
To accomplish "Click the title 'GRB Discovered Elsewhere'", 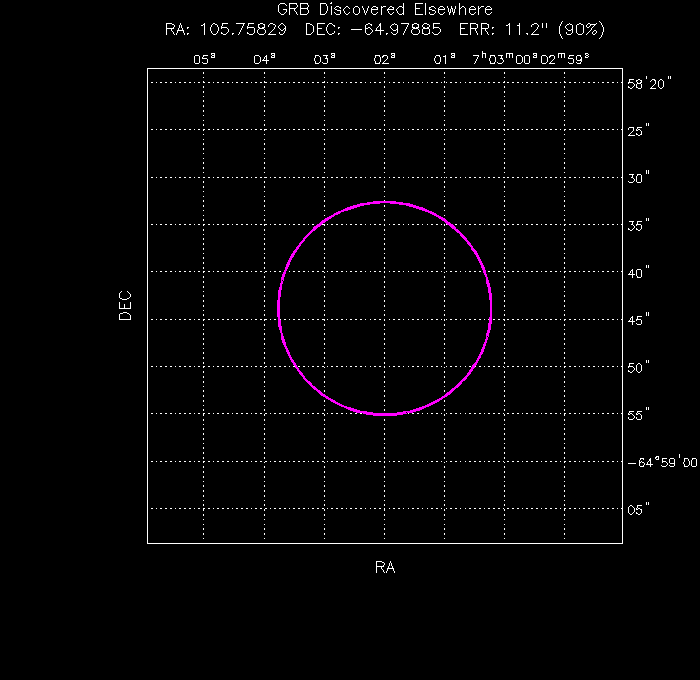I will click(x=384, y=9).
